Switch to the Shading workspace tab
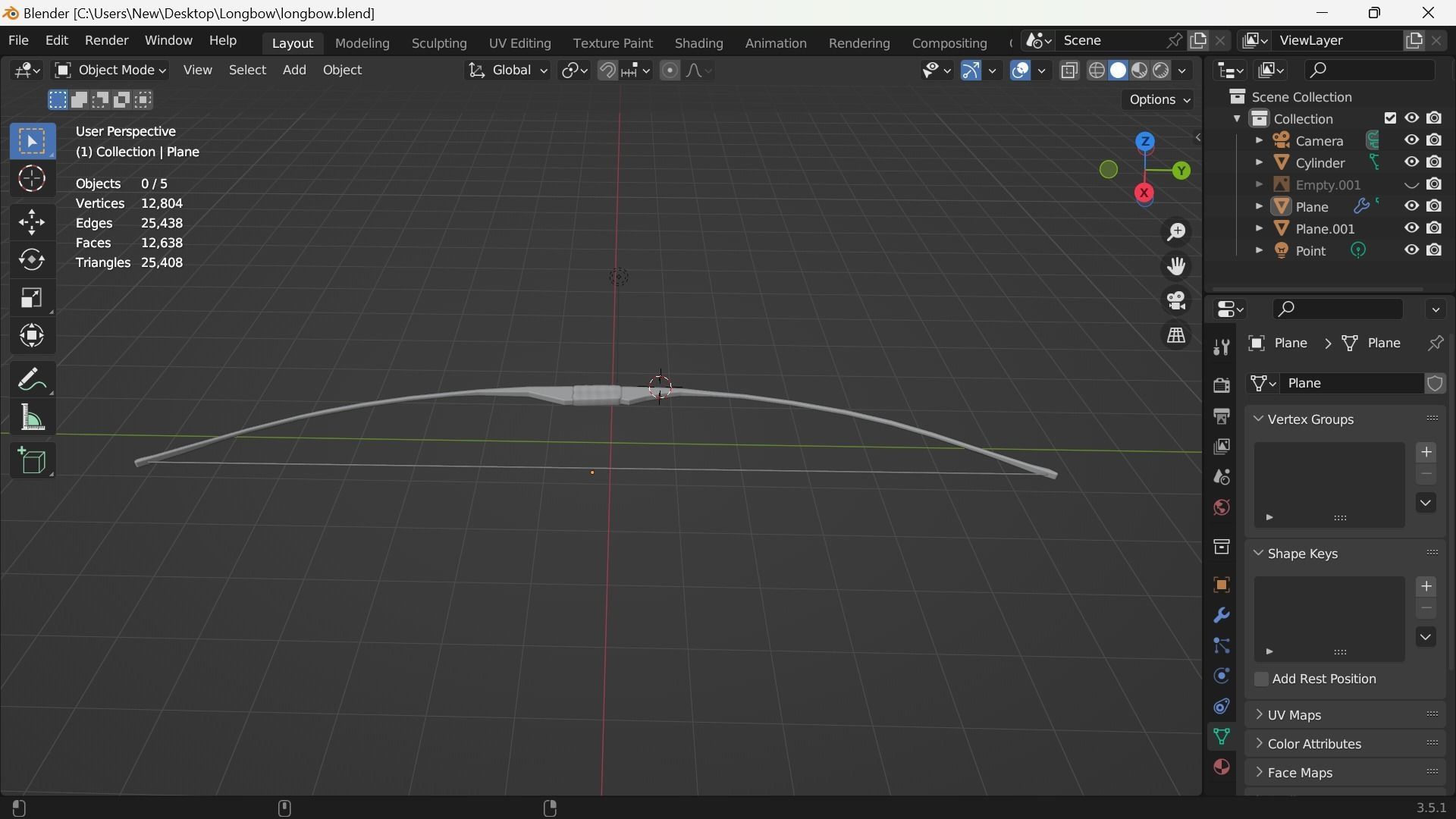The height and width of the screenshot is (819, 1456). click(x=698, y=43)
